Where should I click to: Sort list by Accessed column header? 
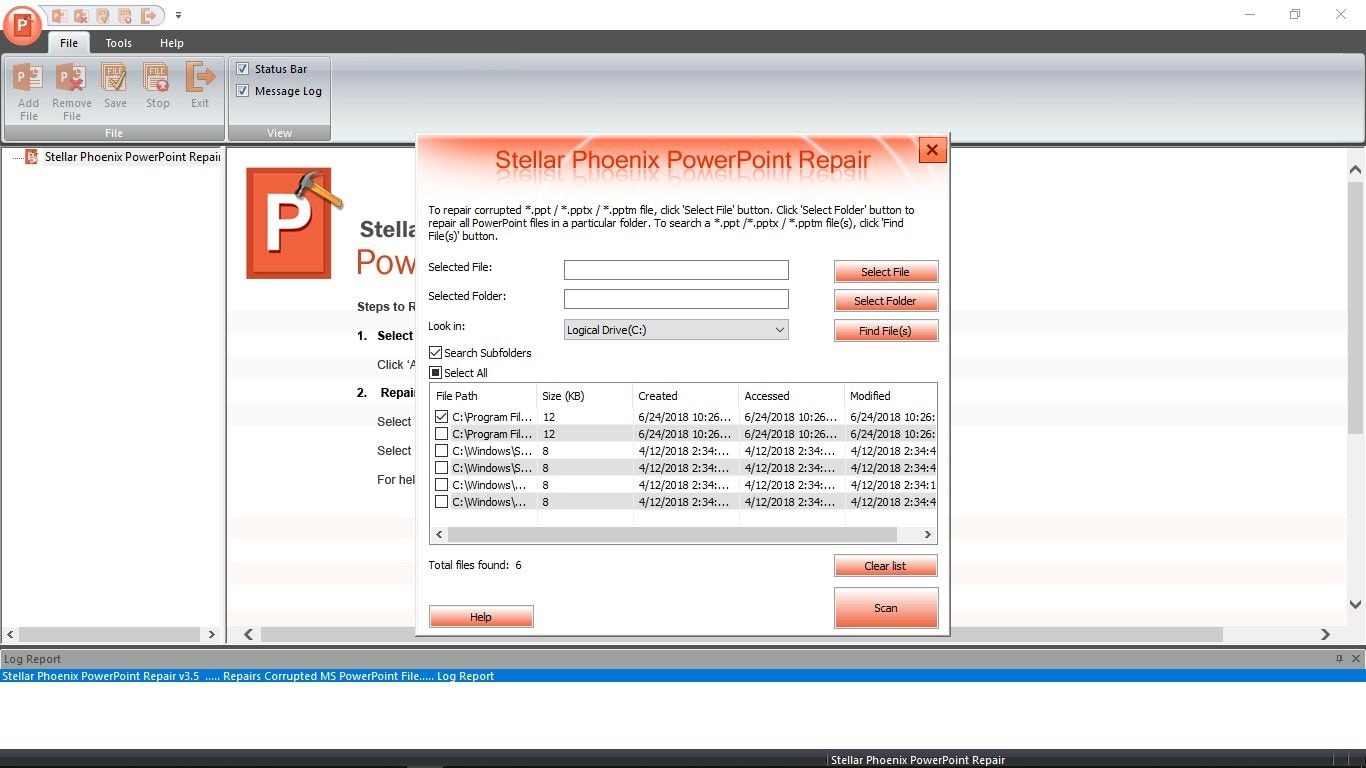(791, 396)
